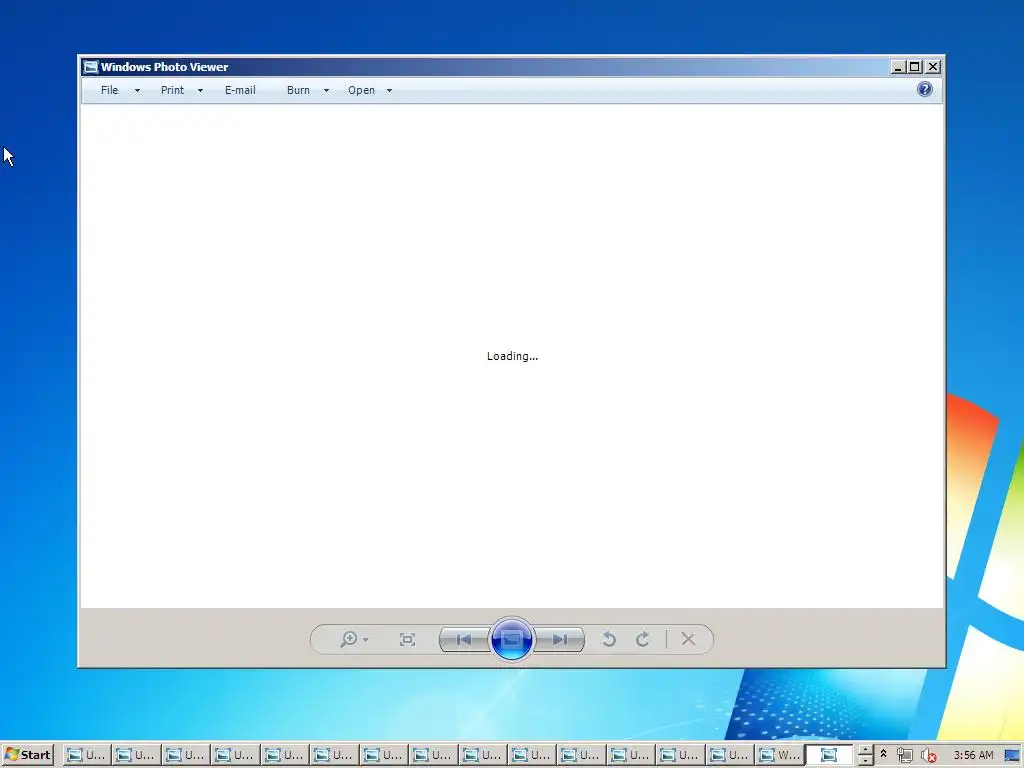Rotate the photo clockwise
This screenshot has width=1024, height=768.
point(643,639)
